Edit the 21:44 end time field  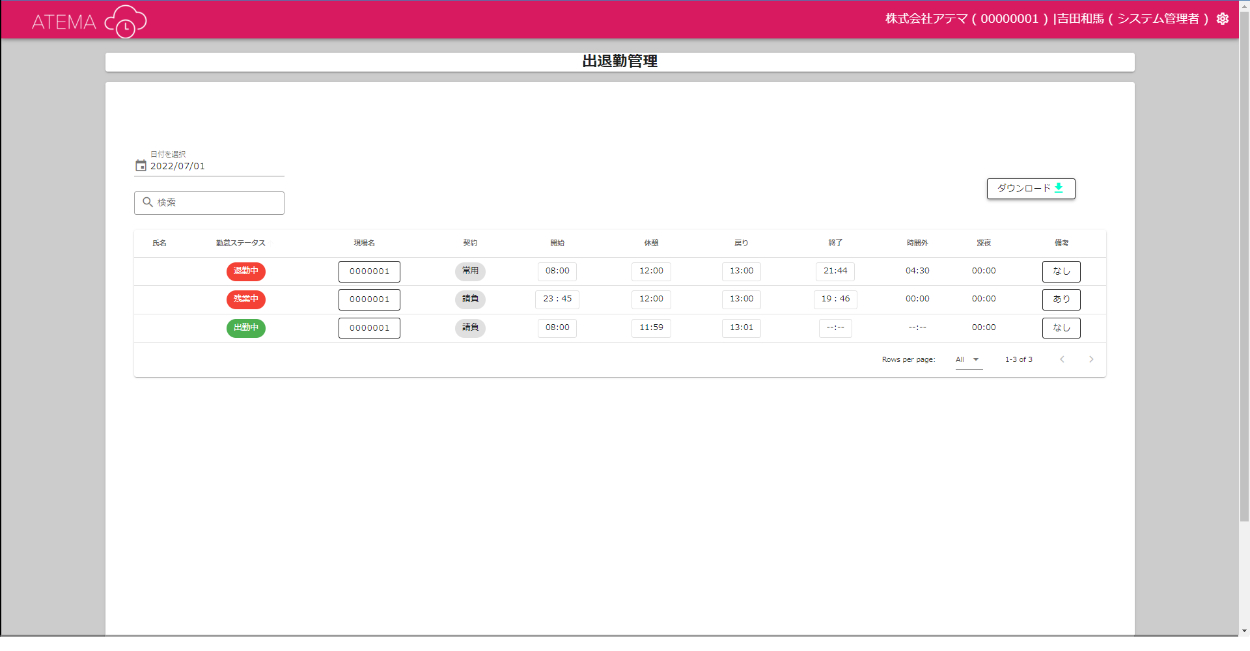835,271
